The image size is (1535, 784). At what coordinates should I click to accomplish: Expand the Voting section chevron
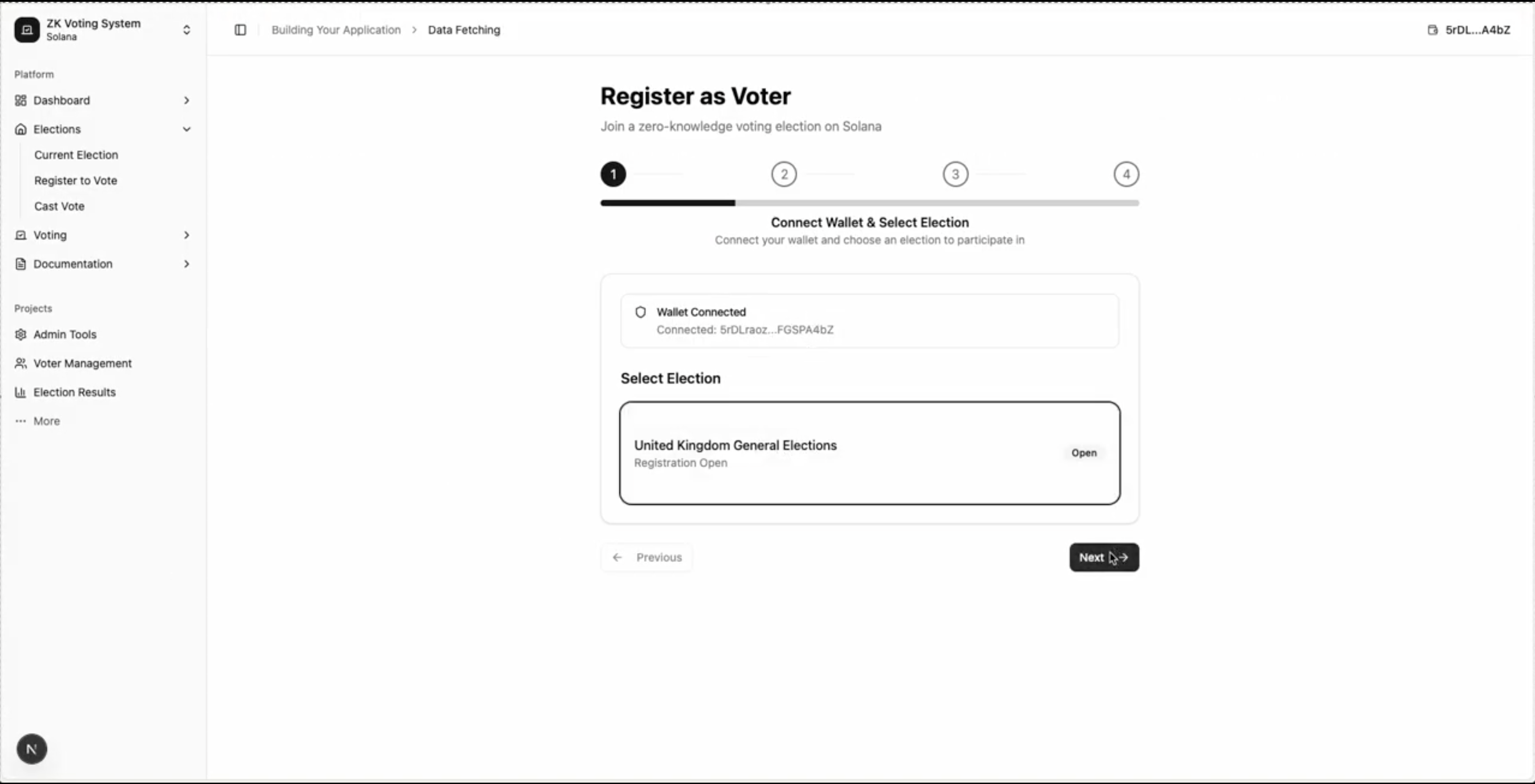[187, 235]
